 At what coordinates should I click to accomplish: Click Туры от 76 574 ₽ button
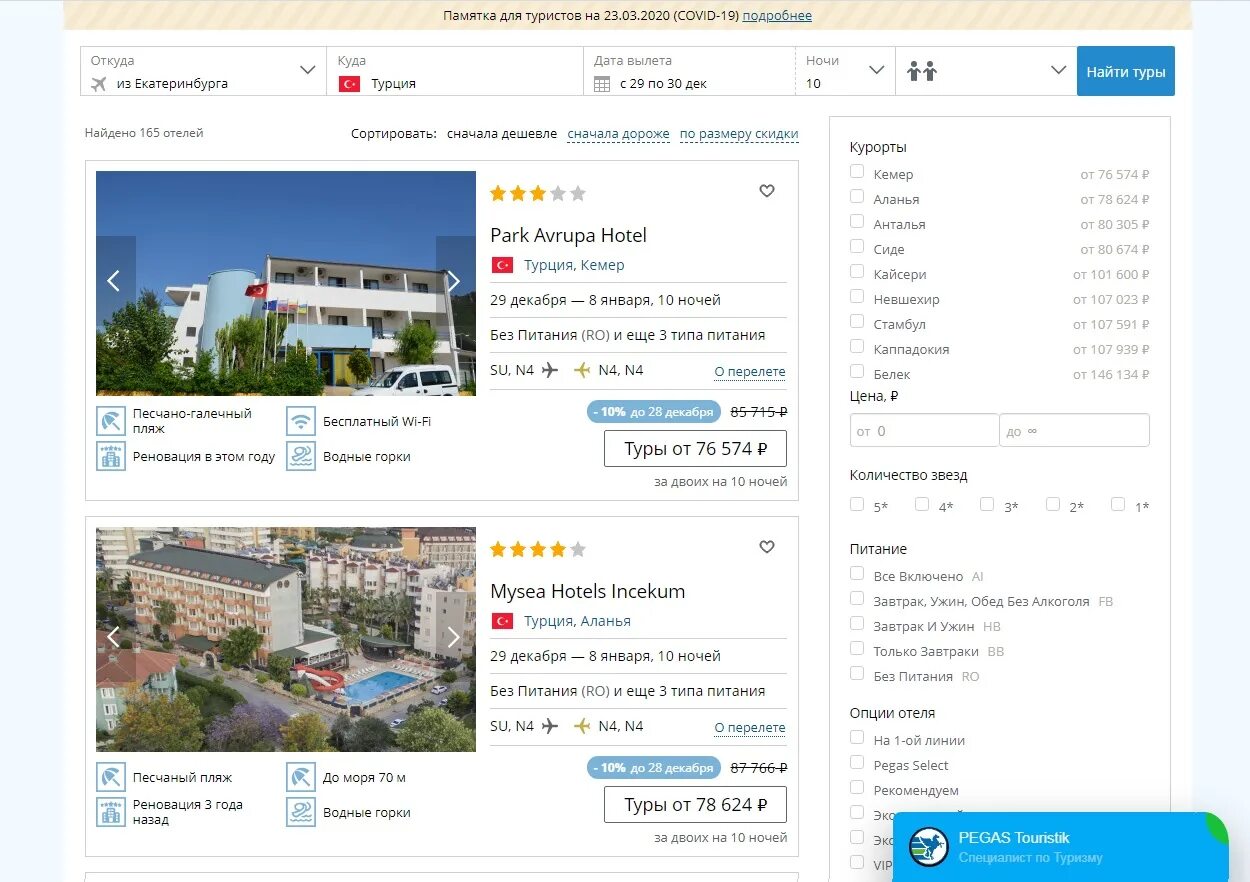pyautogui.click(x=695, y=449)
